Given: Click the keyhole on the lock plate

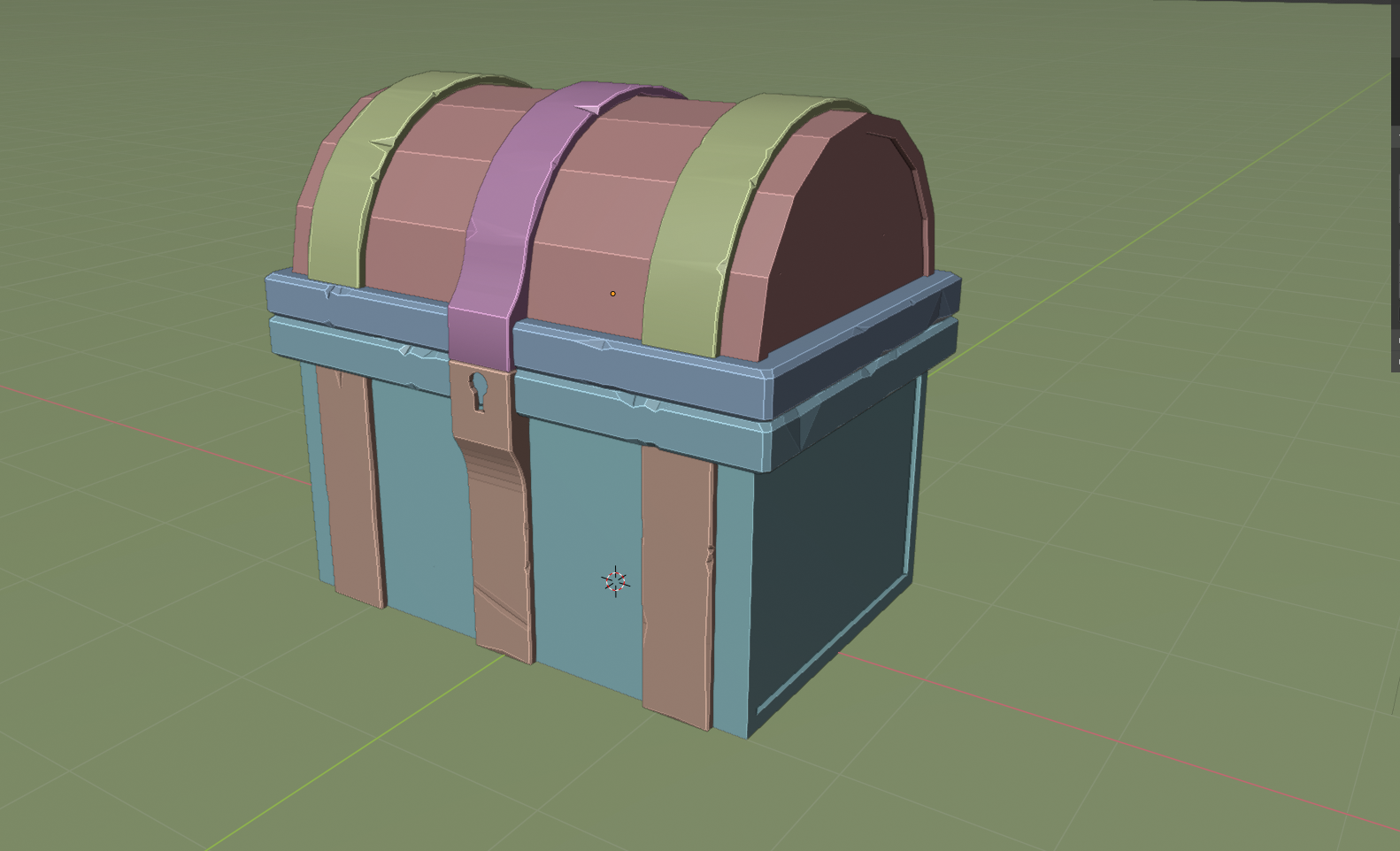Looking at the screenshot, I should coord(478,392).
